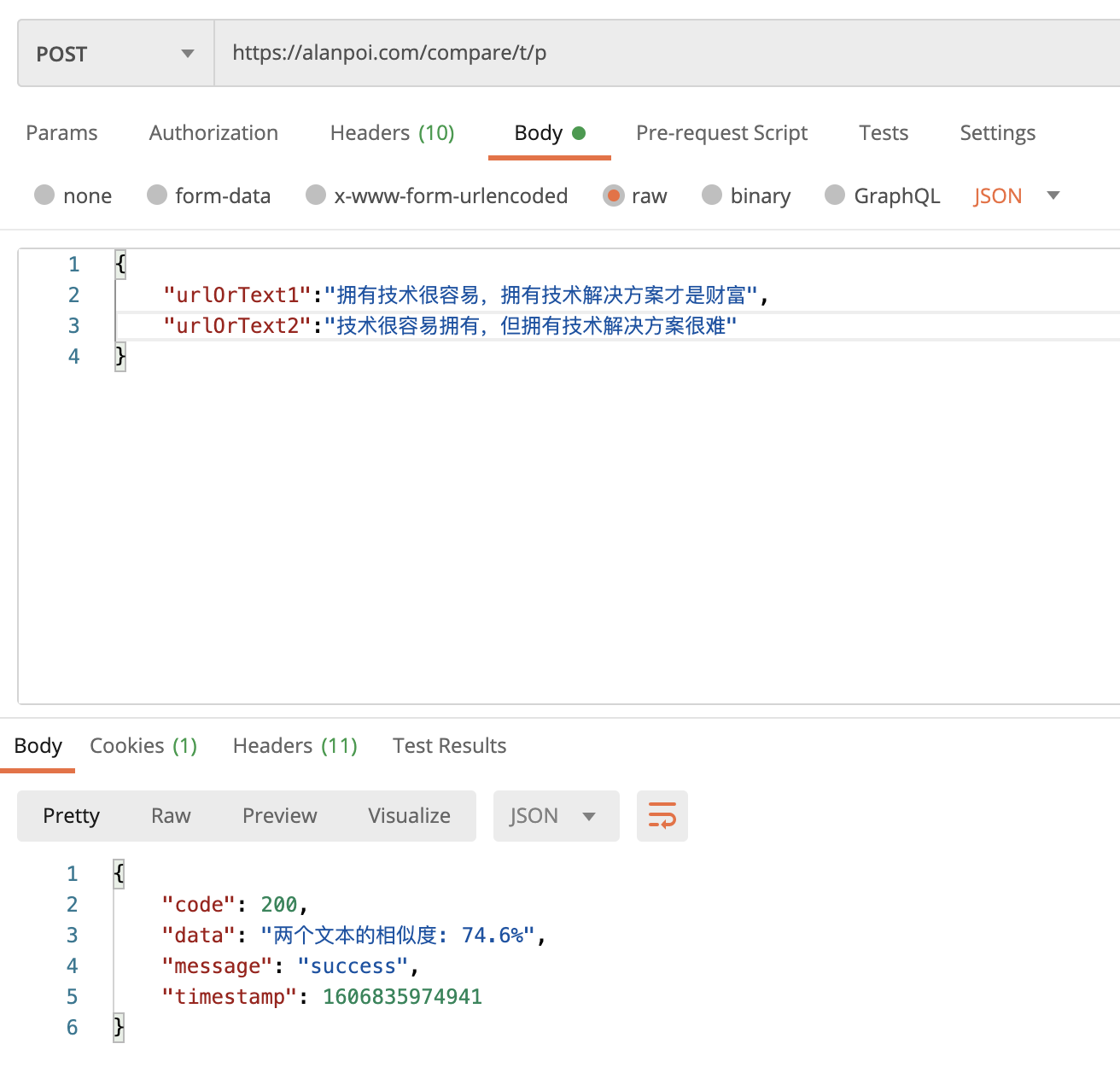Click the timestamp value 1606835974941
Screen dimensions: 1120x1067
402,997
